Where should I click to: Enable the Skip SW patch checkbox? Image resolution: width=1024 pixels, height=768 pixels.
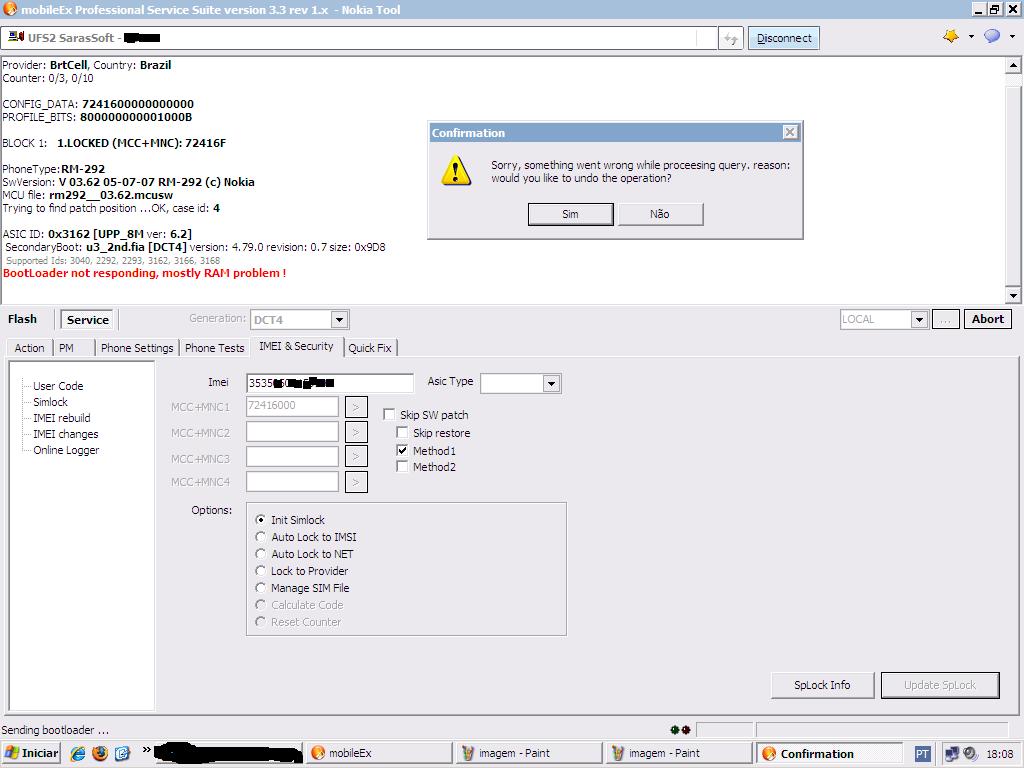(390, 415)
